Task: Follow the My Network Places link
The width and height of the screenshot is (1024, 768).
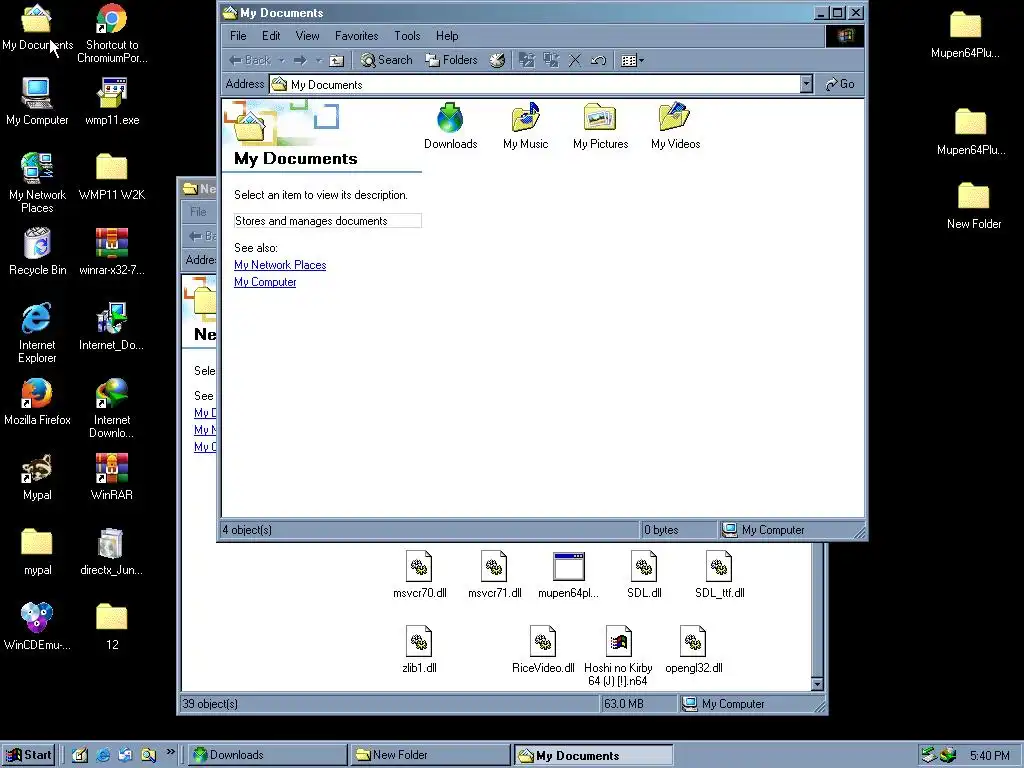Action: pos(280,265)
